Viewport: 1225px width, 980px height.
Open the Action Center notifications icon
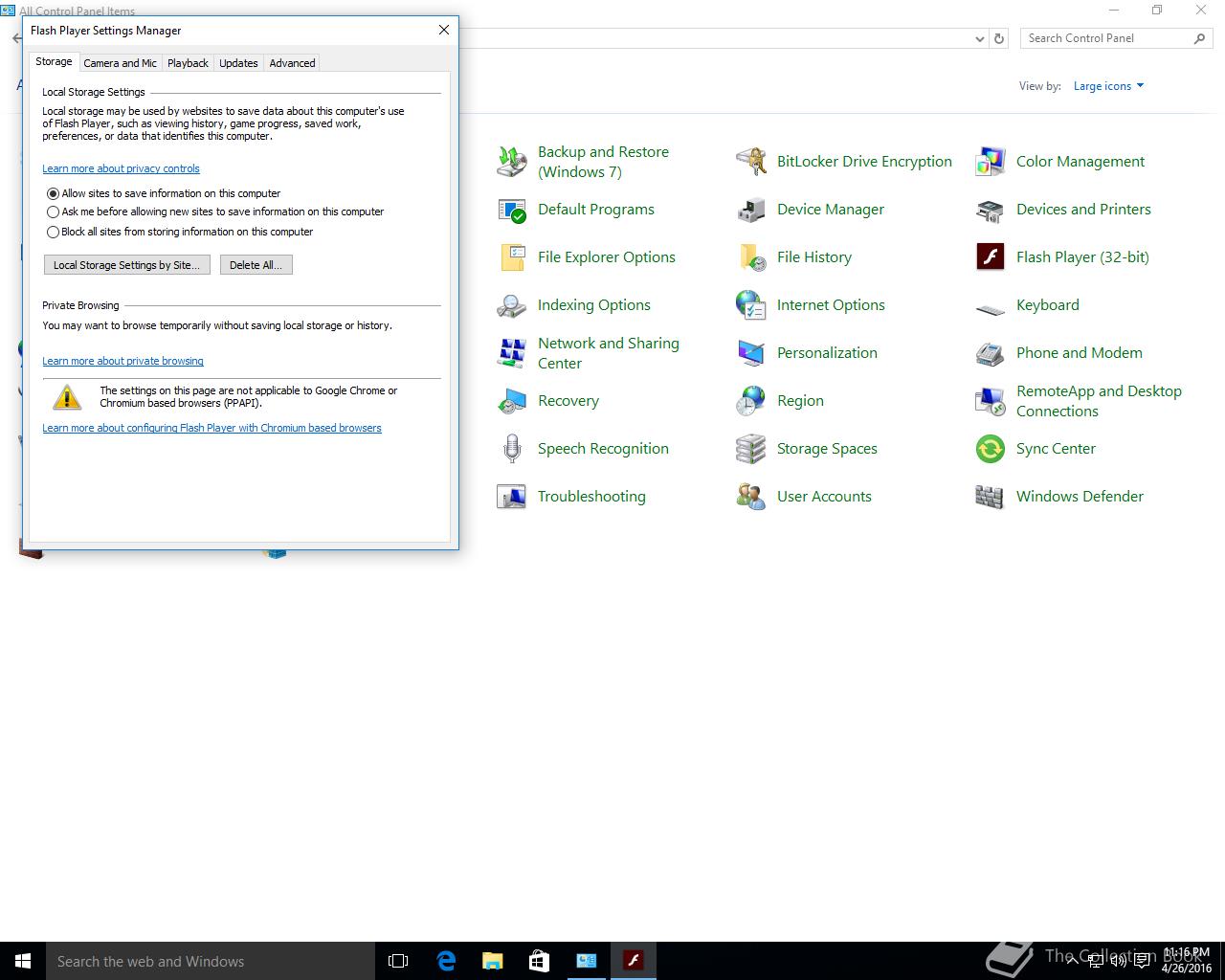tap(1141, 961)
